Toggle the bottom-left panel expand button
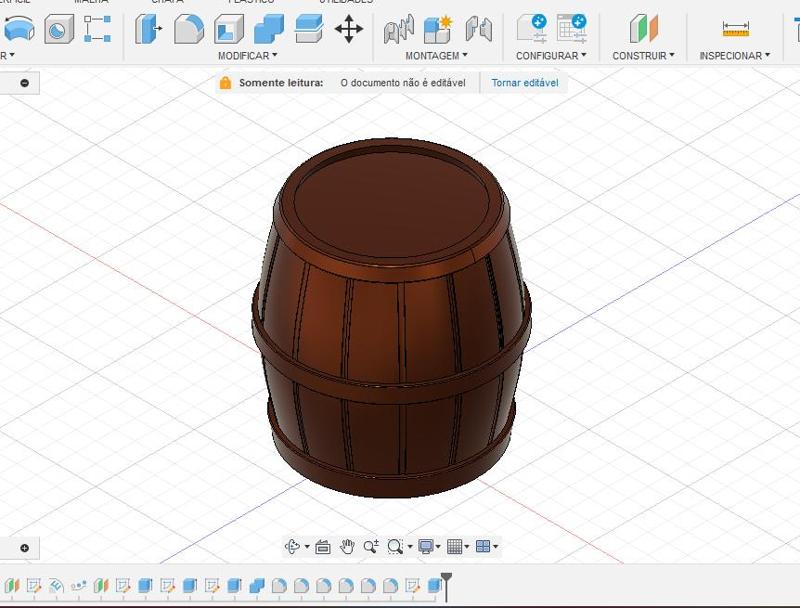This screenshot has height=608, width=800. pyautogui.click(x=22, y=547)
